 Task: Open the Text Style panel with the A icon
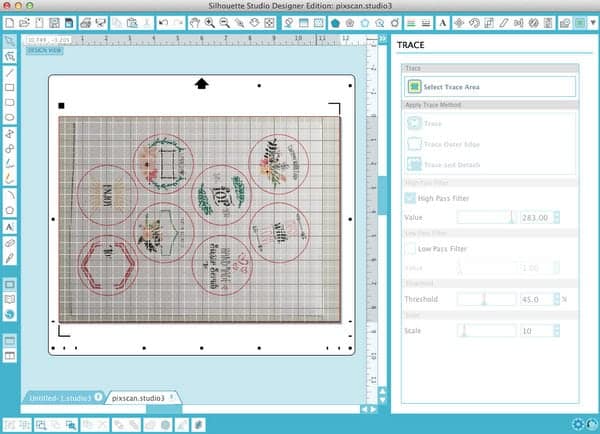tap(443, 23)
